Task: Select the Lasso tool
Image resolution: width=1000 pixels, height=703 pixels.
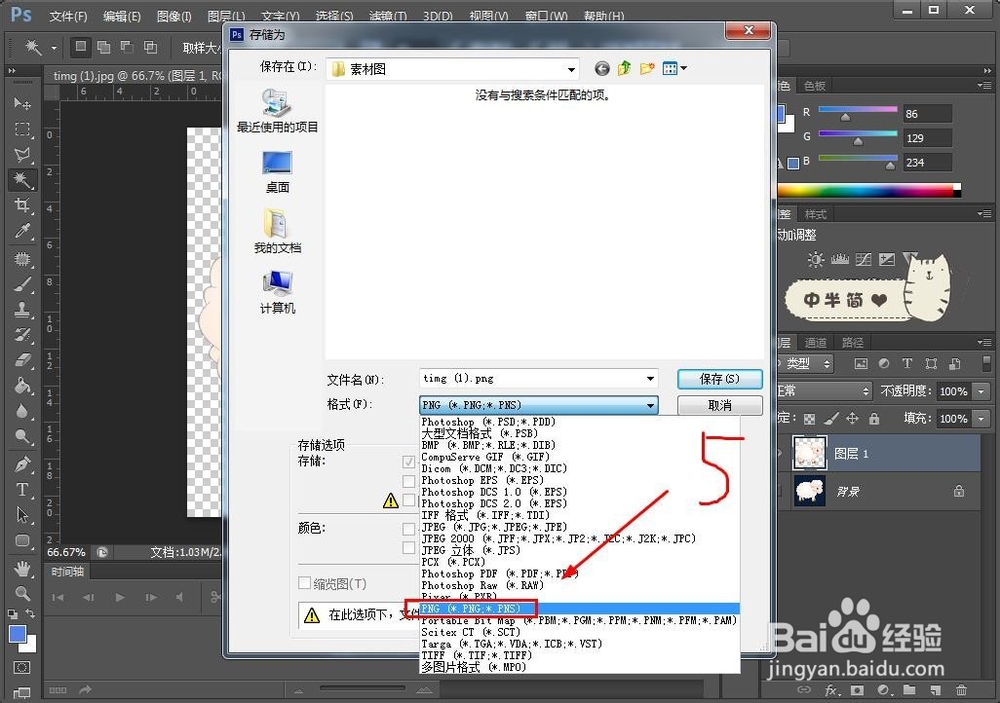Action: (x=21, y=154)
